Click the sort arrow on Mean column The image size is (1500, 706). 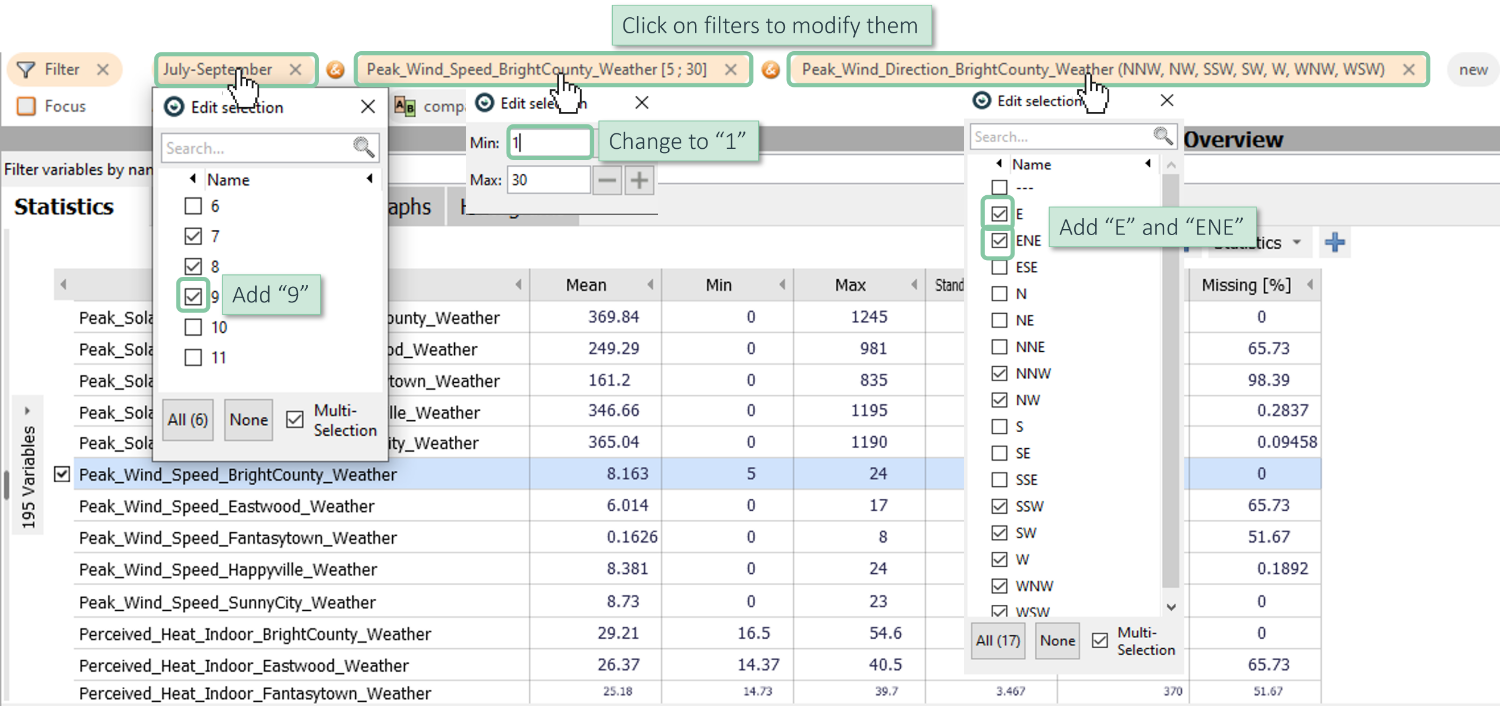[650, 285]
